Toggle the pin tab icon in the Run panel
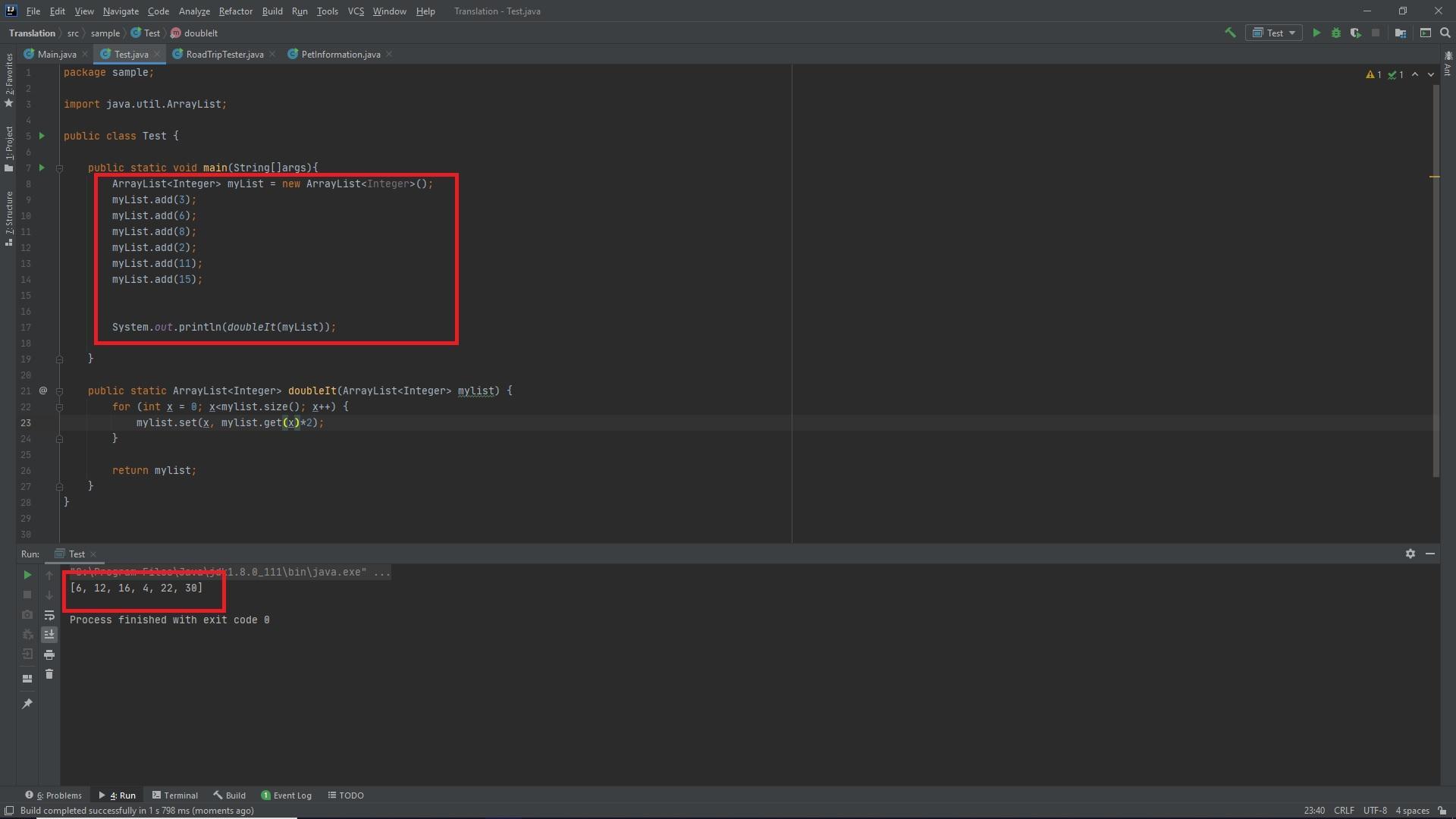This screenshot has height=819, width=1456. 27,704
